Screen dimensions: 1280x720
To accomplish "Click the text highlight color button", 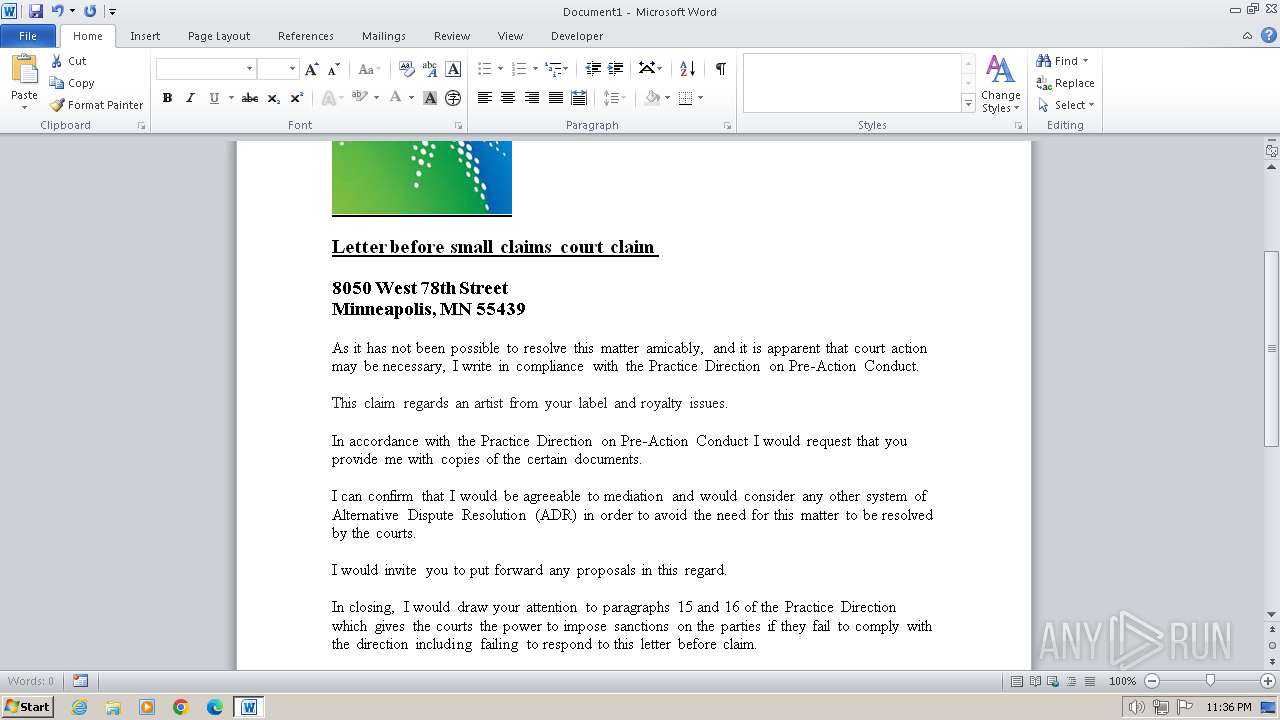I will 359,98.
